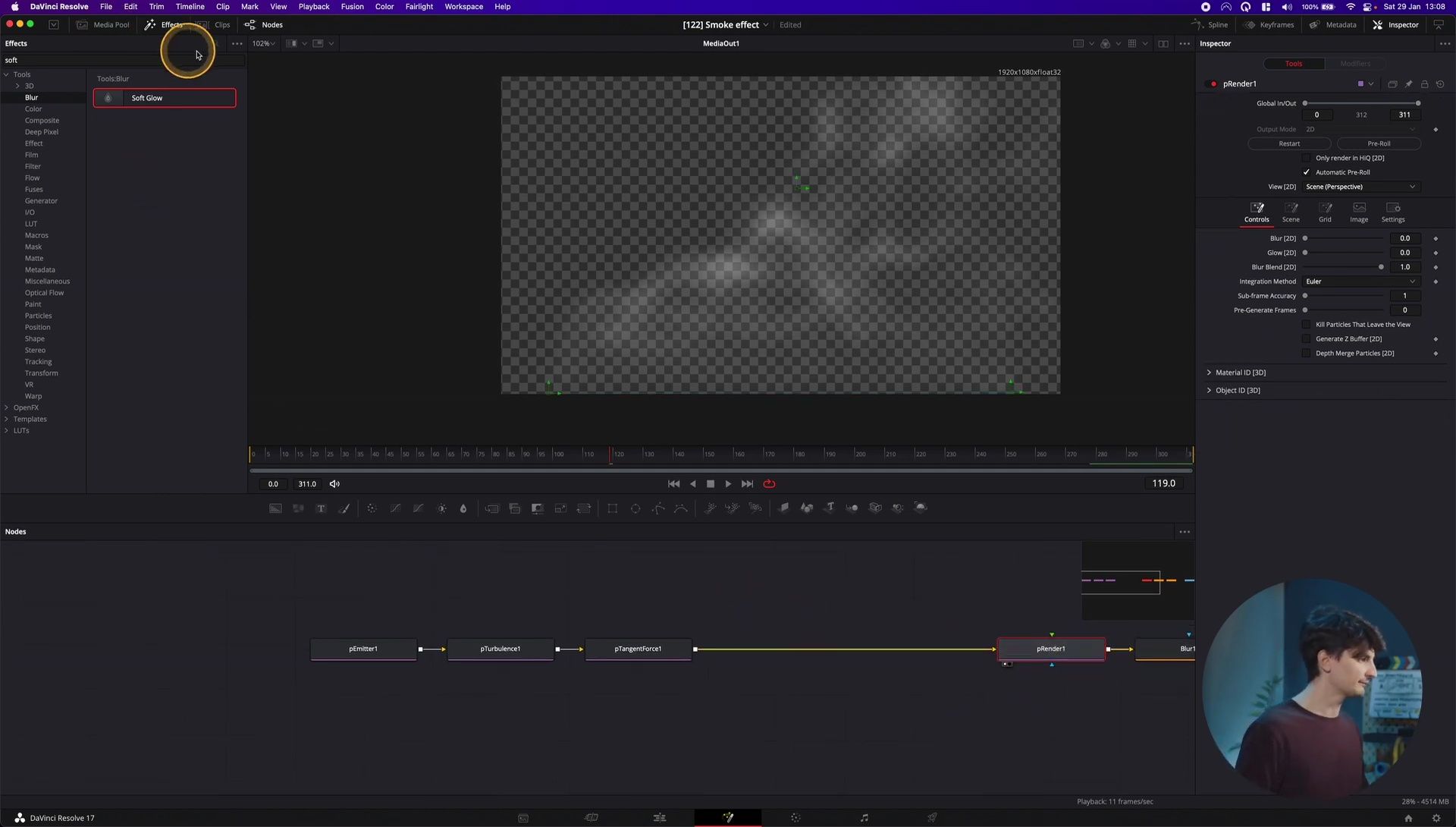1456x827 pixels.
Task: Open Integration Method Euler dropdown
Action: (x=1360, y=281)
